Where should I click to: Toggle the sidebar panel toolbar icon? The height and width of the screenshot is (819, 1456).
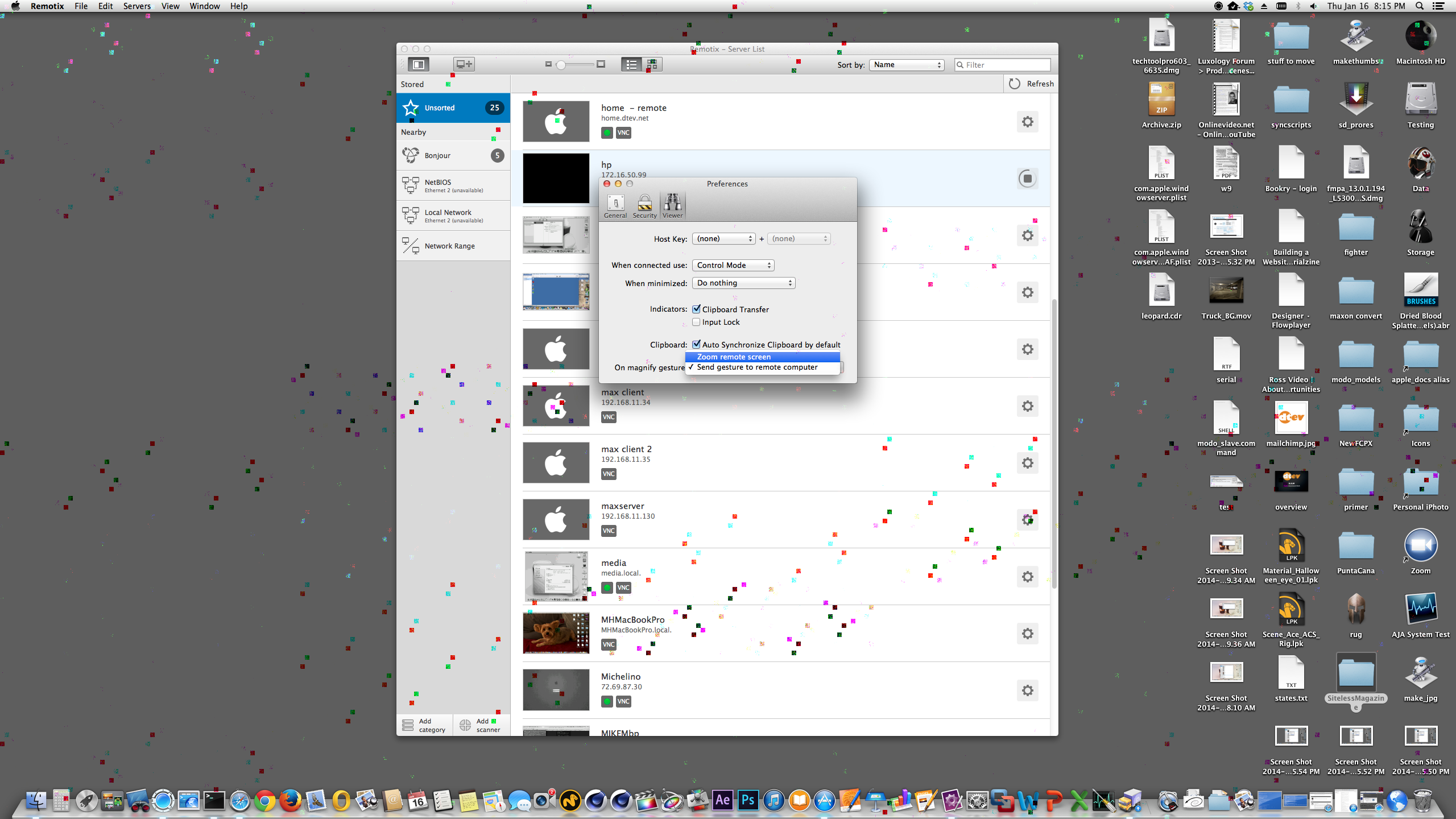coord(418,64)
